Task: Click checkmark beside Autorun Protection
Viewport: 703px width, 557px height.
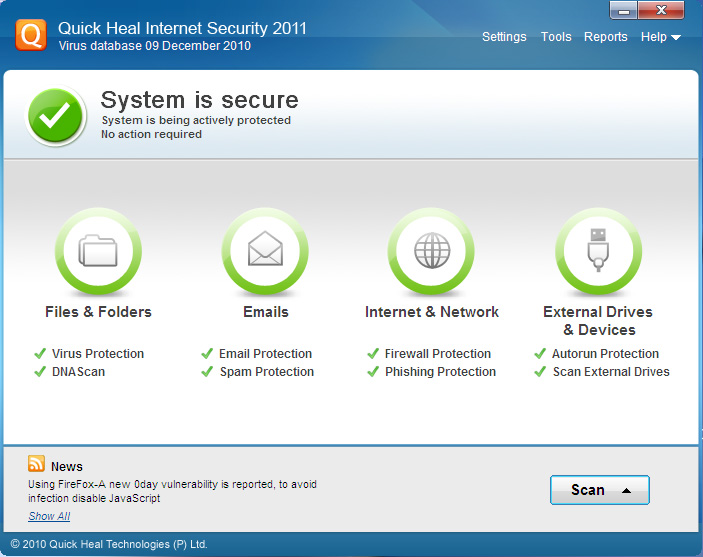Action: (540, 353)
